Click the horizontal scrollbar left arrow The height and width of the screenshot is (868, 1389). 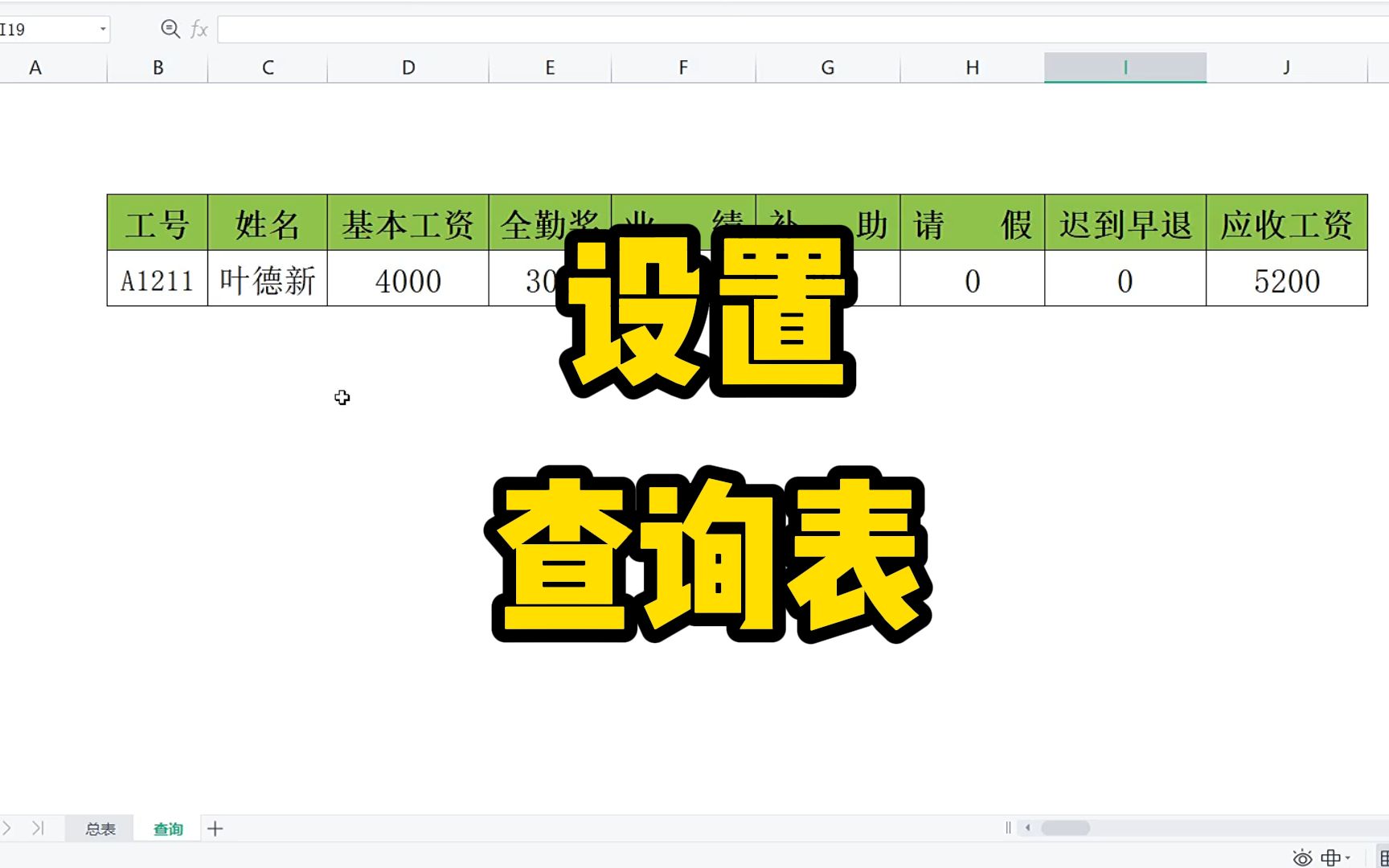(1027, 828)
